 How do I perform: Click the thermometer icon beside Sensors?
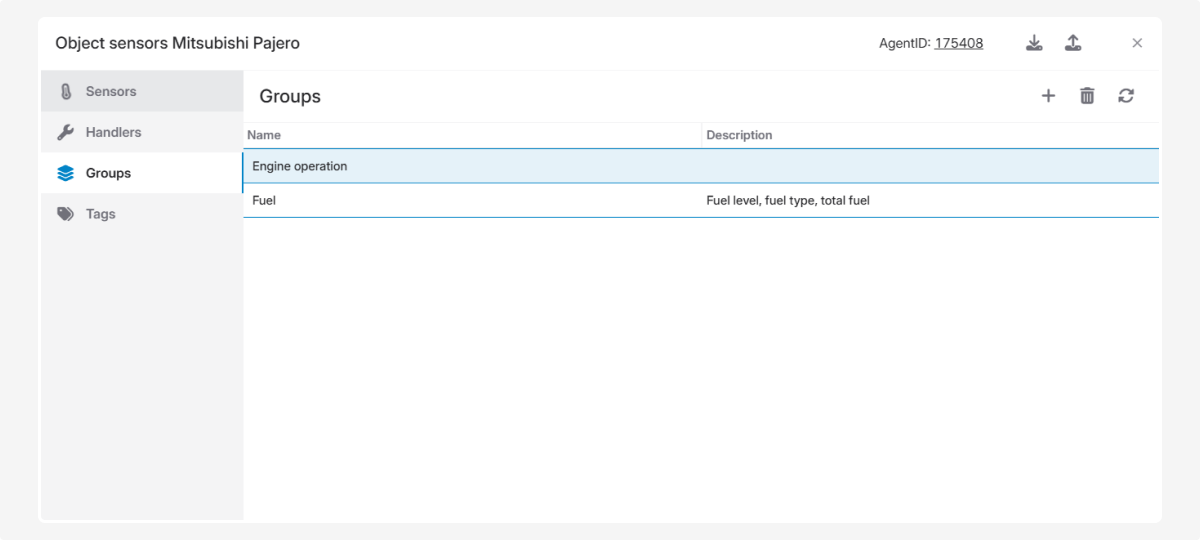click(66, 91)
